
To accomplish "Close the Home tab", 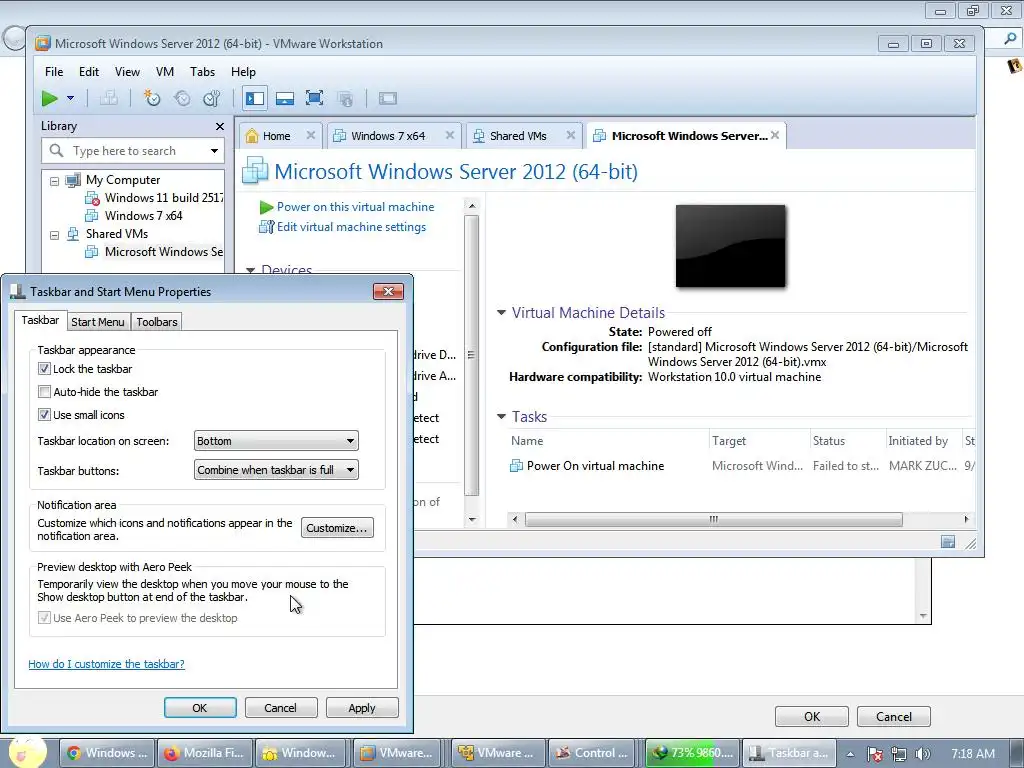I will [x=311, y=135].
